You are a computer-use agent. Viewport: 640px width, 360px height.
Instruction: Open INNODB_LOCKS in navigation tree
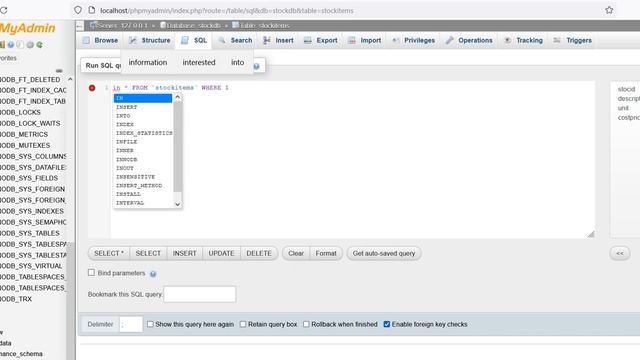coord(20,112)
